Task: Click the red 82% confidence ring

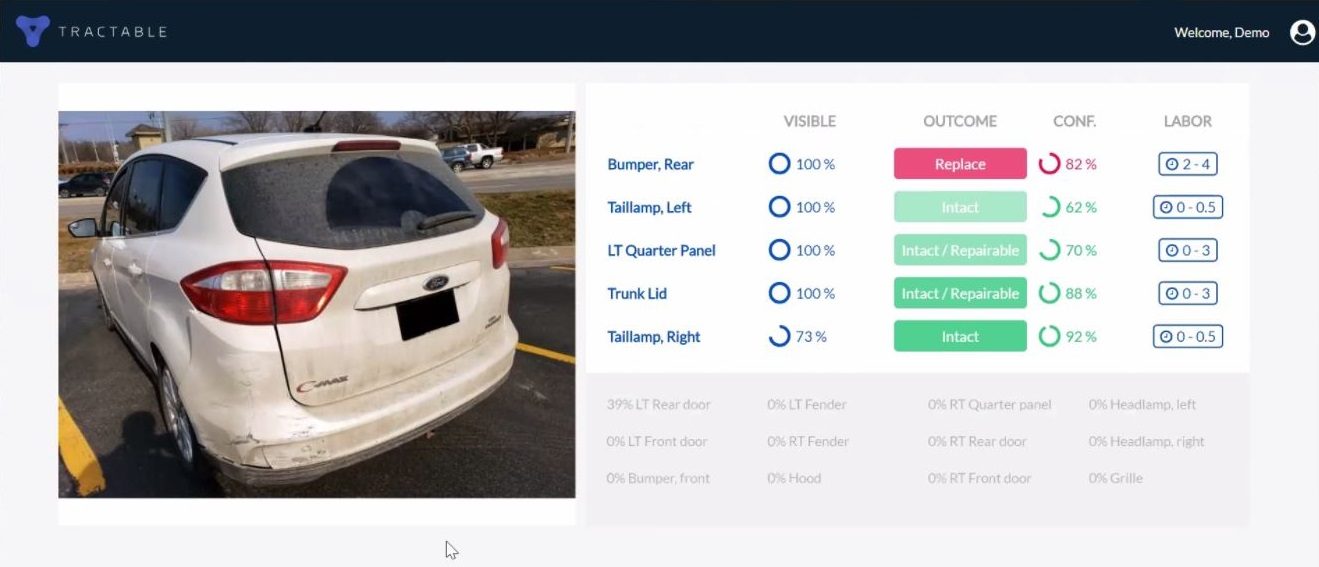Action: coord(1049,164)
